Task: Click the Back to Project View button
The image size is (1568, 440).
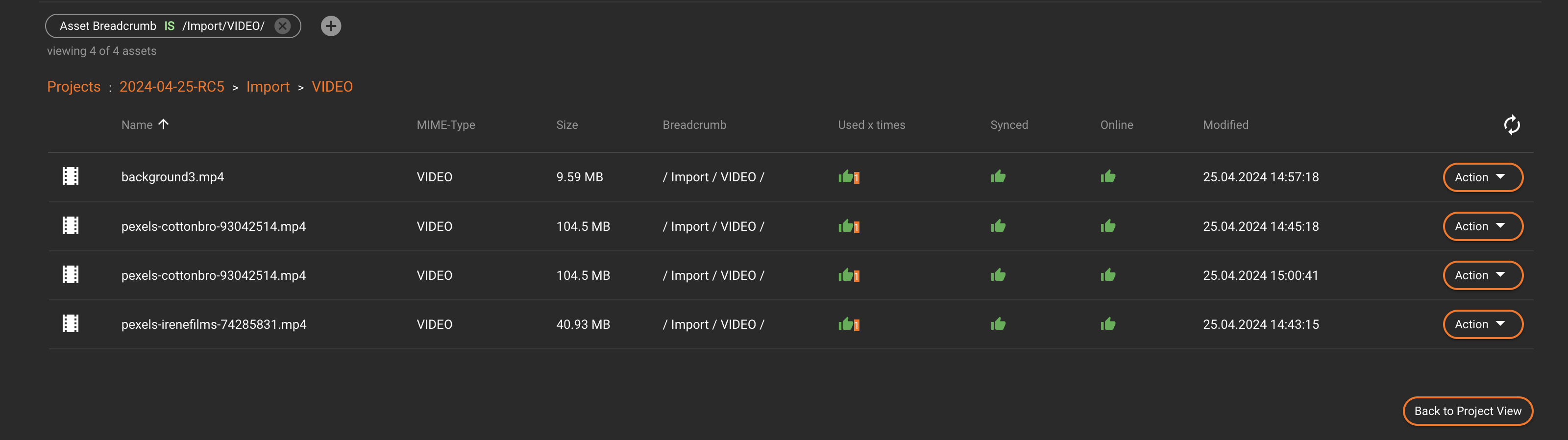Action: pos(1467,411)
